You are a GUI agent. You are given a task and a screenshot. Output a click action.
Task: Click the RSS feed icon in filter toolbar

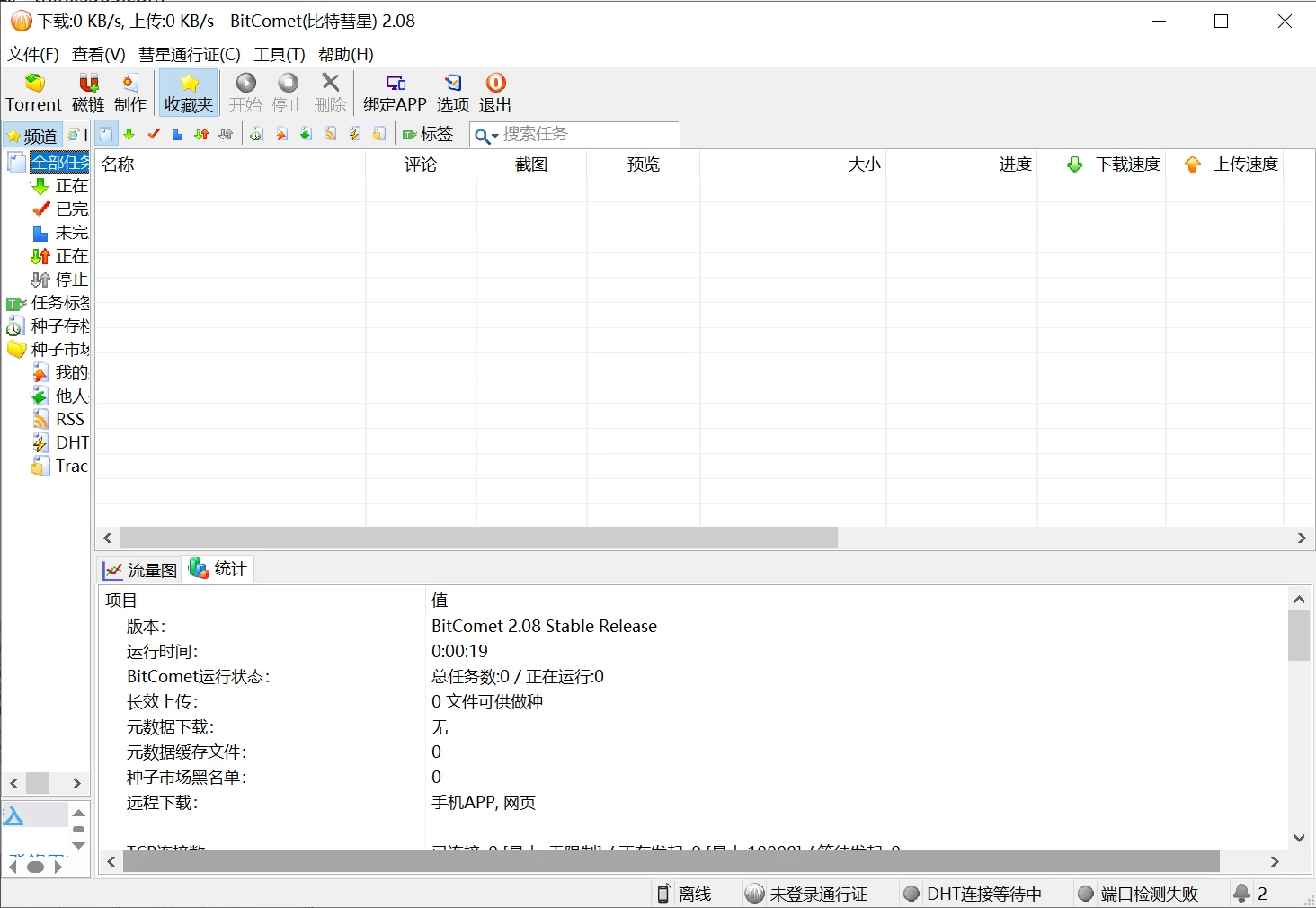[331, 134]
